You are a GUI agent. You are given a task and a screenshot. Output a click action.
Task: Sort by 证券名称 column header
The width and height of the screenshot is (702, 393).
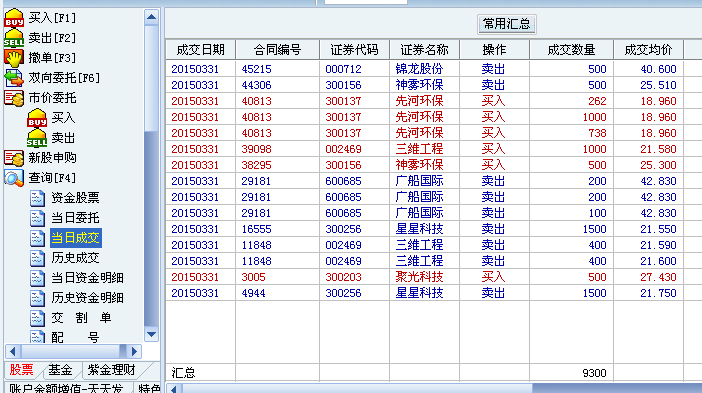pos(424,50)
